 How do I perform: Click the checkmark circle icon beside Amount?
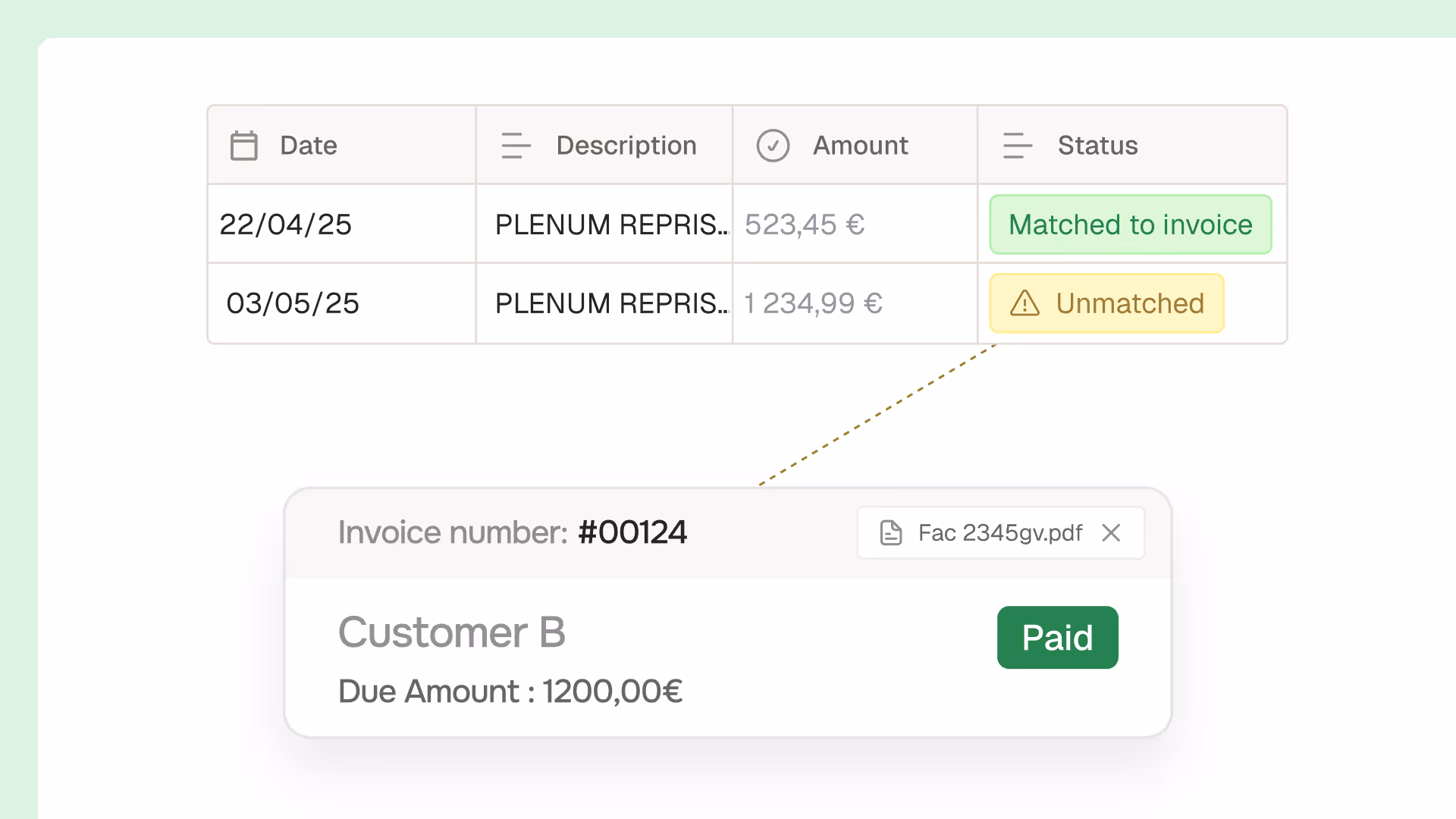(773, 146)
